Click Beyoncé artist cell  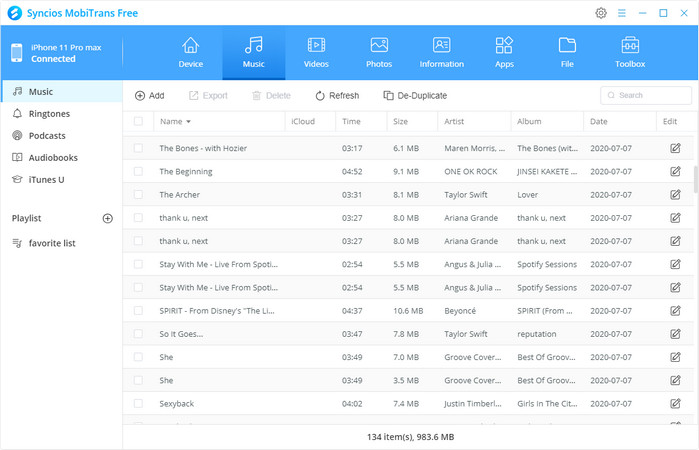[x=460, y=311]
